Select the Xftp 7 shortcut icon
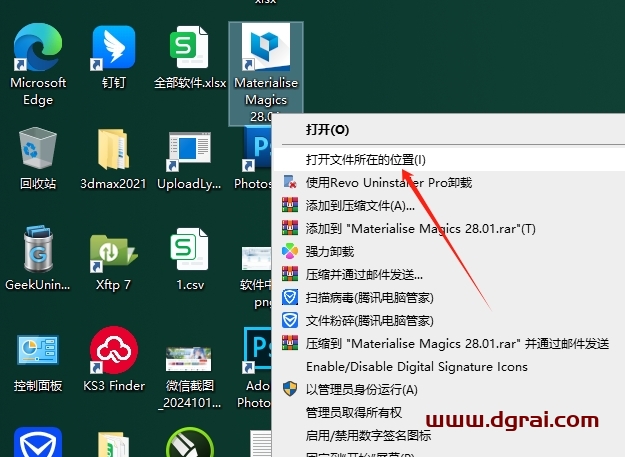Screen dimensions: 625x457 [x=114, y=253]
